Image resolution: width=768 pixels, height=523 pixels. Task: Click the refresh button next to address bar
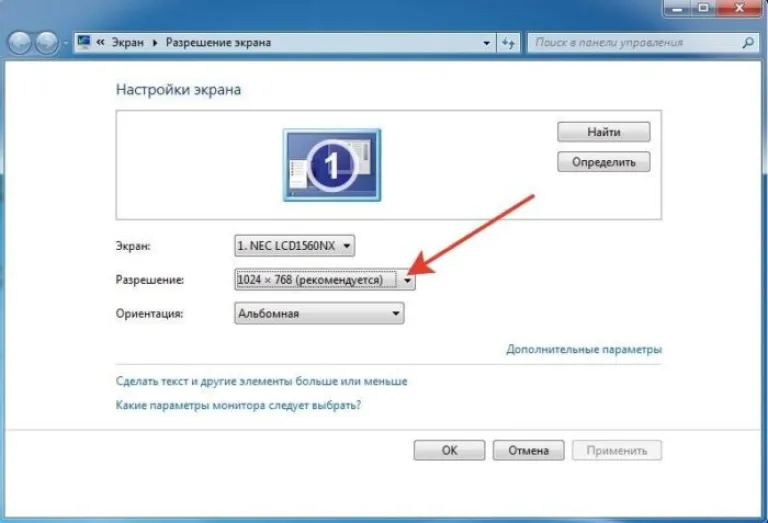click(x=508, y=43)
